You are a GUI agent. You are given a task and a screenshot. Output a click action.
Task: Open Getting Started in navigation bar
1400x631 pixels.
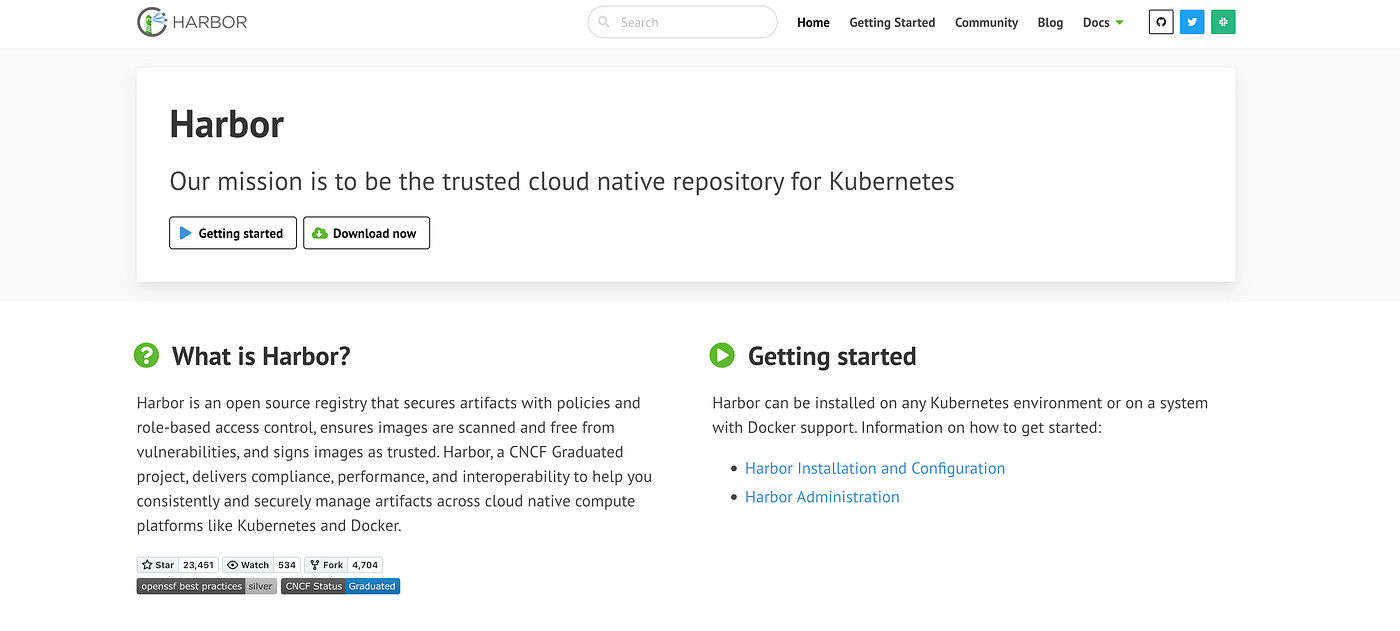click(x=892, y=22)
